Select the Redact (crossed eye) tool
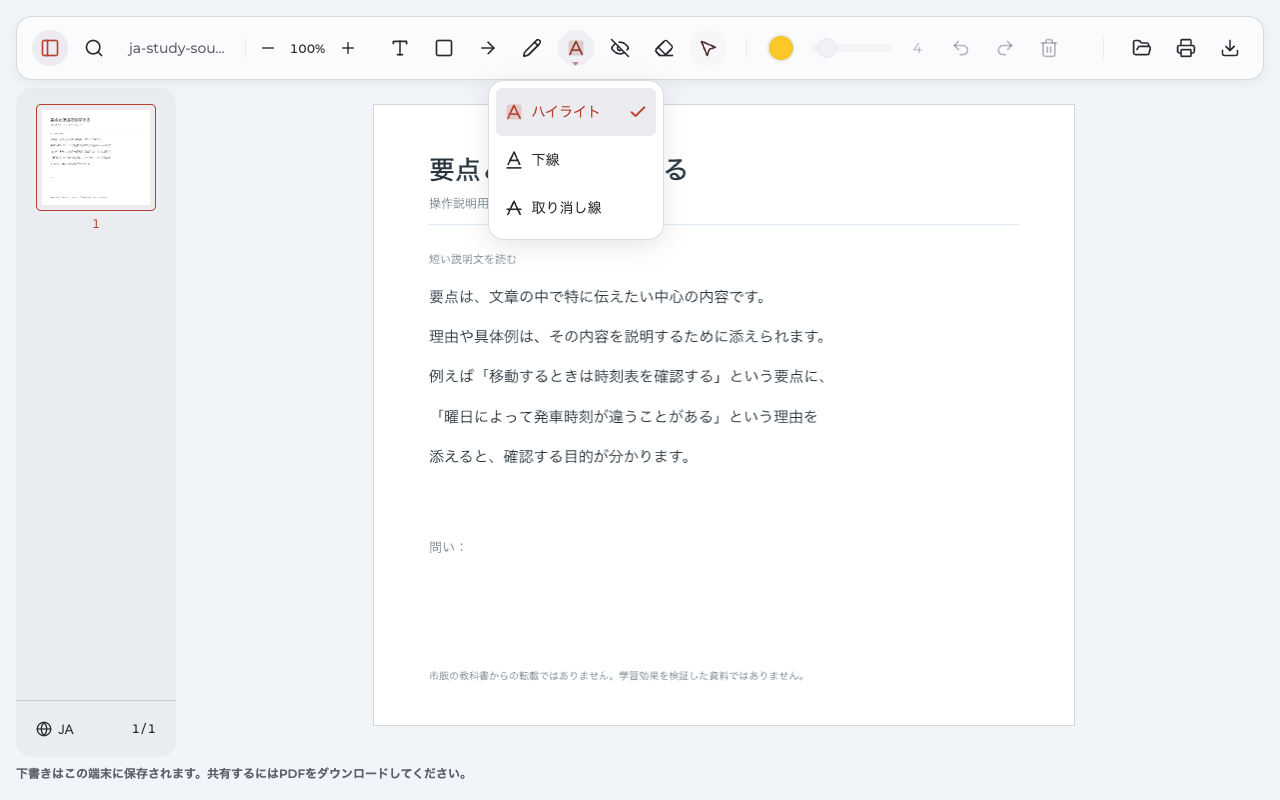 (x=620, y=48)
